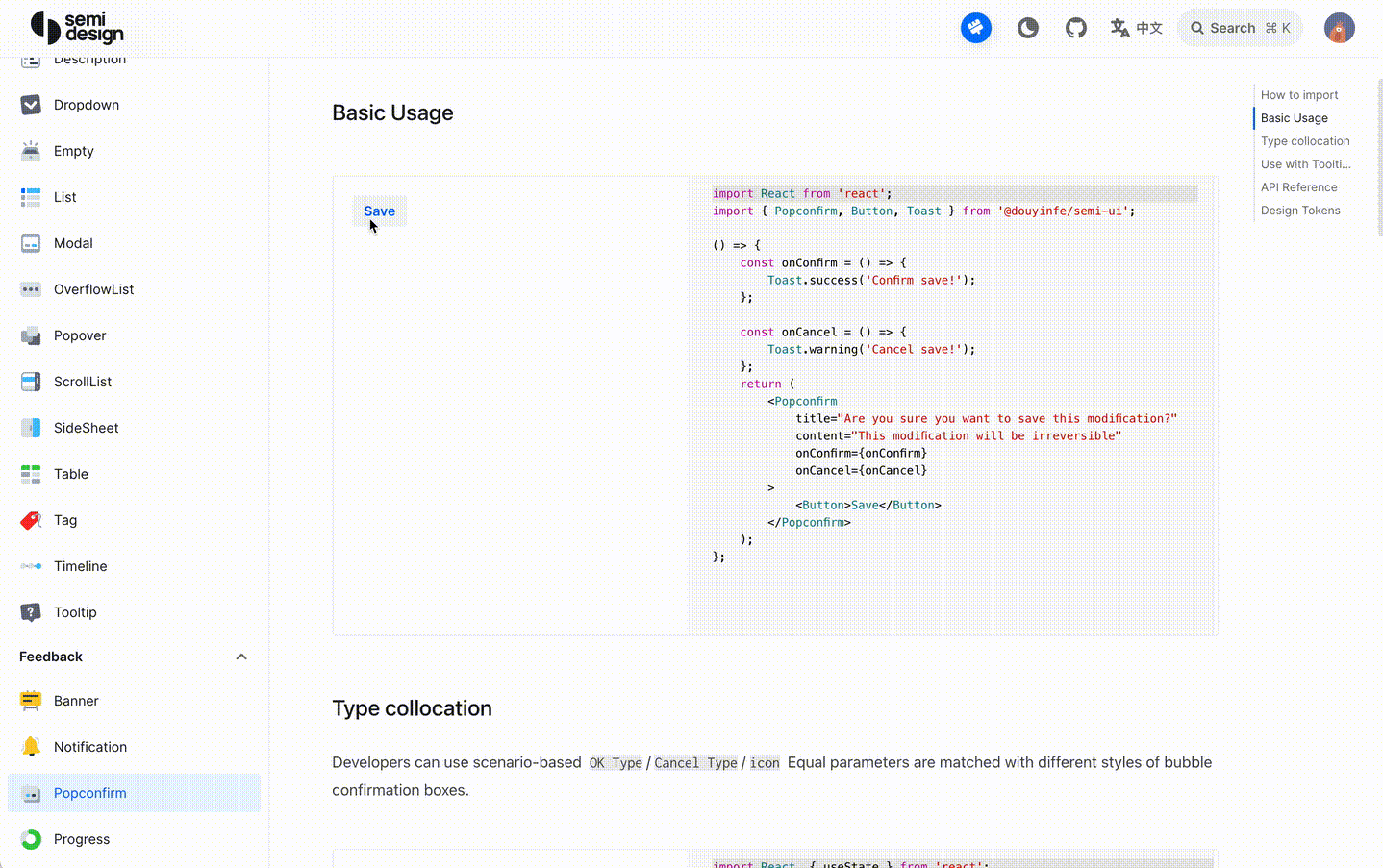Jump to Basic Usage anchor
The image size is (1383, 868).
click(1295, 118)
